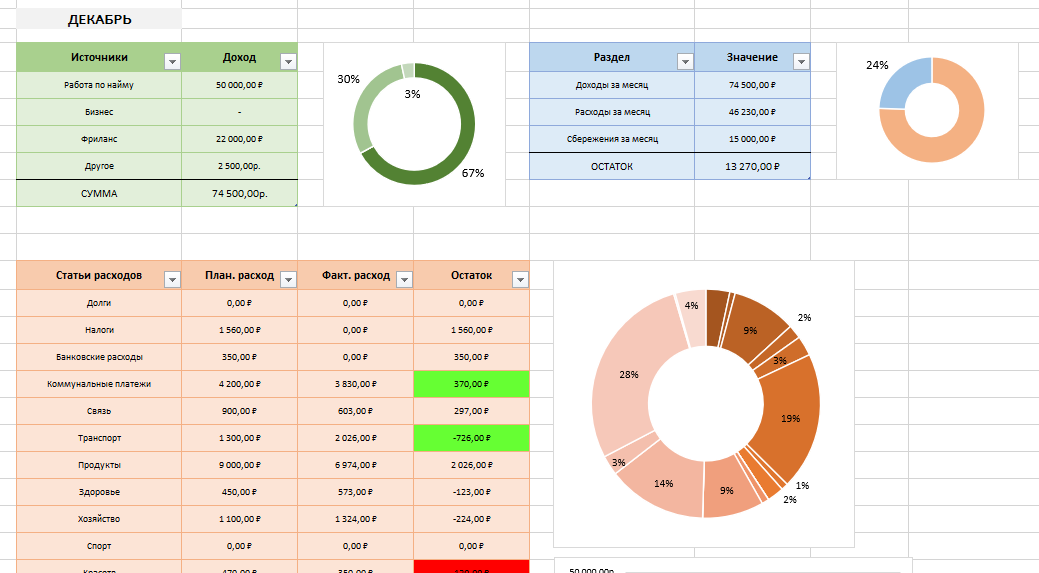Click the 1 324,00 ₽ actual cell
Screen dimensions: 1039x573
coord(356,519)
